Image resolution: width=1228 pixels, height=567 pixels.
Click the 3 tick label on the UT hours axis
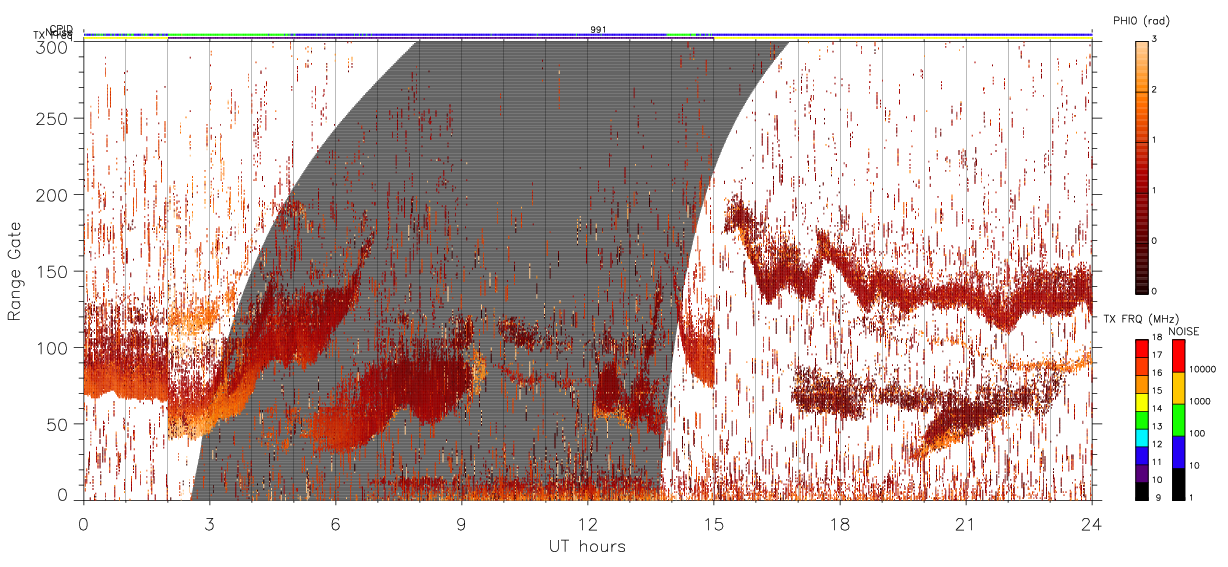(210, 523)
